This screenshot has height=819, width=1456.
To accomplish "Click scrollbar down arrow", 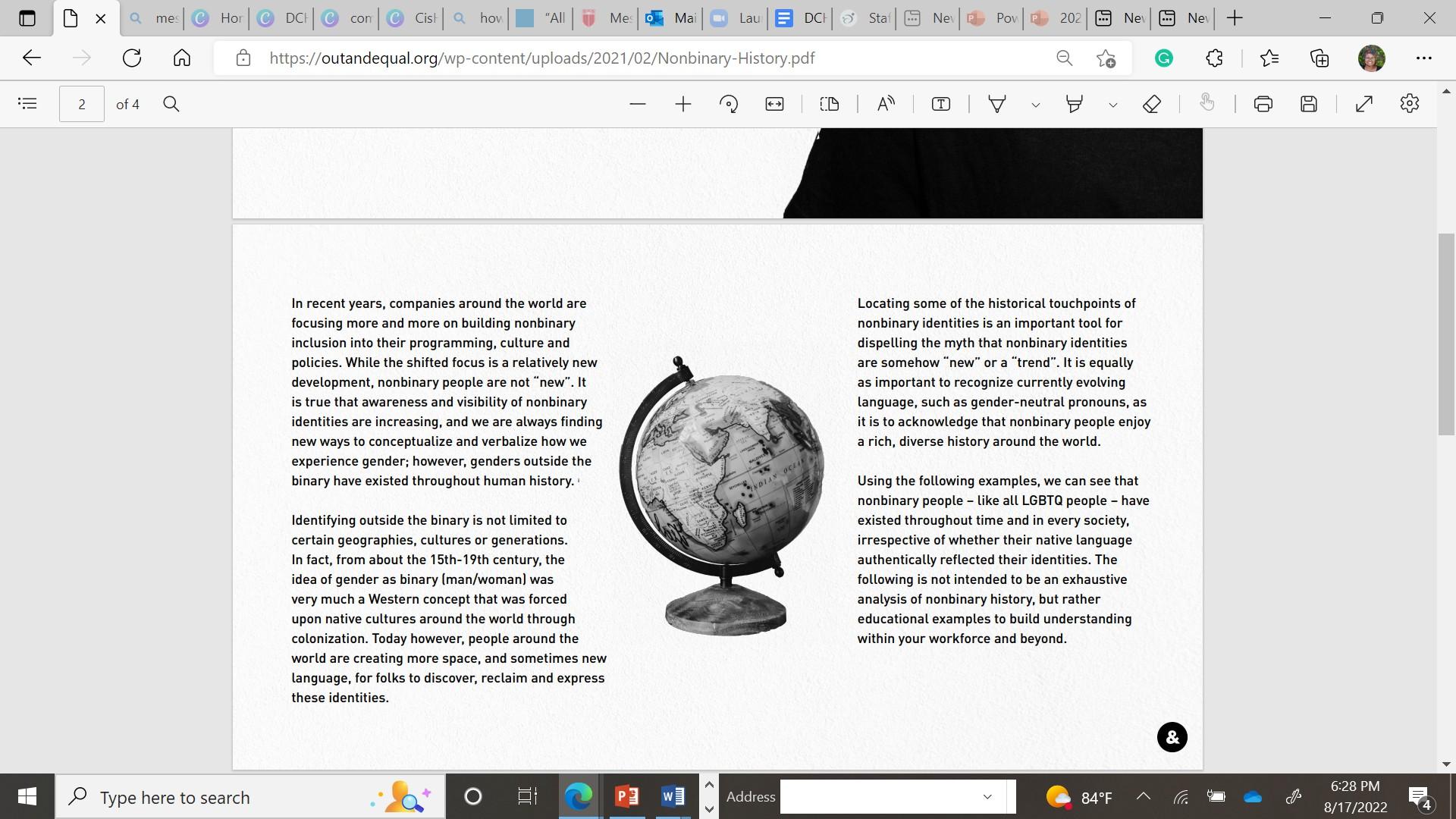I will pyautogui.click(x=1446, y=764).
